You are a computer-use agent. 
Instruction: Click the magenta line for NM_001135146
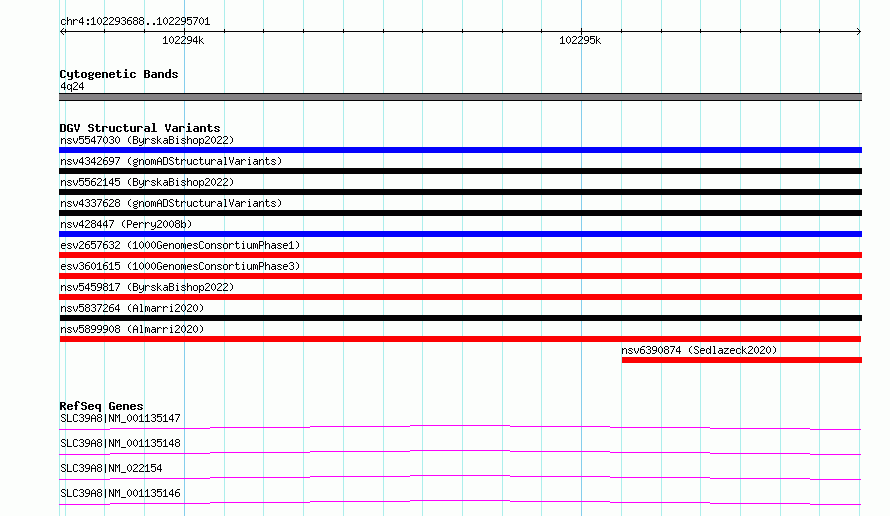coord(460,502)
